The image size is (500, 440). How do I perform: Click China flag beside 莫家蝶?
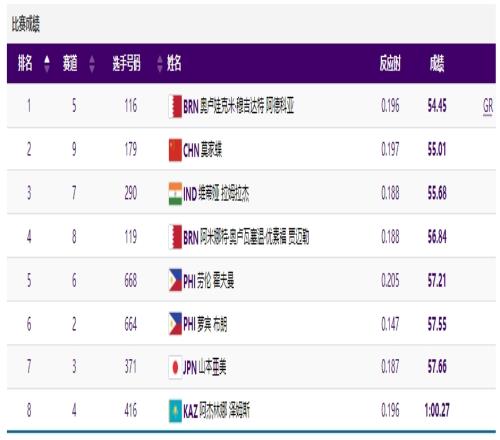[175, 150]
